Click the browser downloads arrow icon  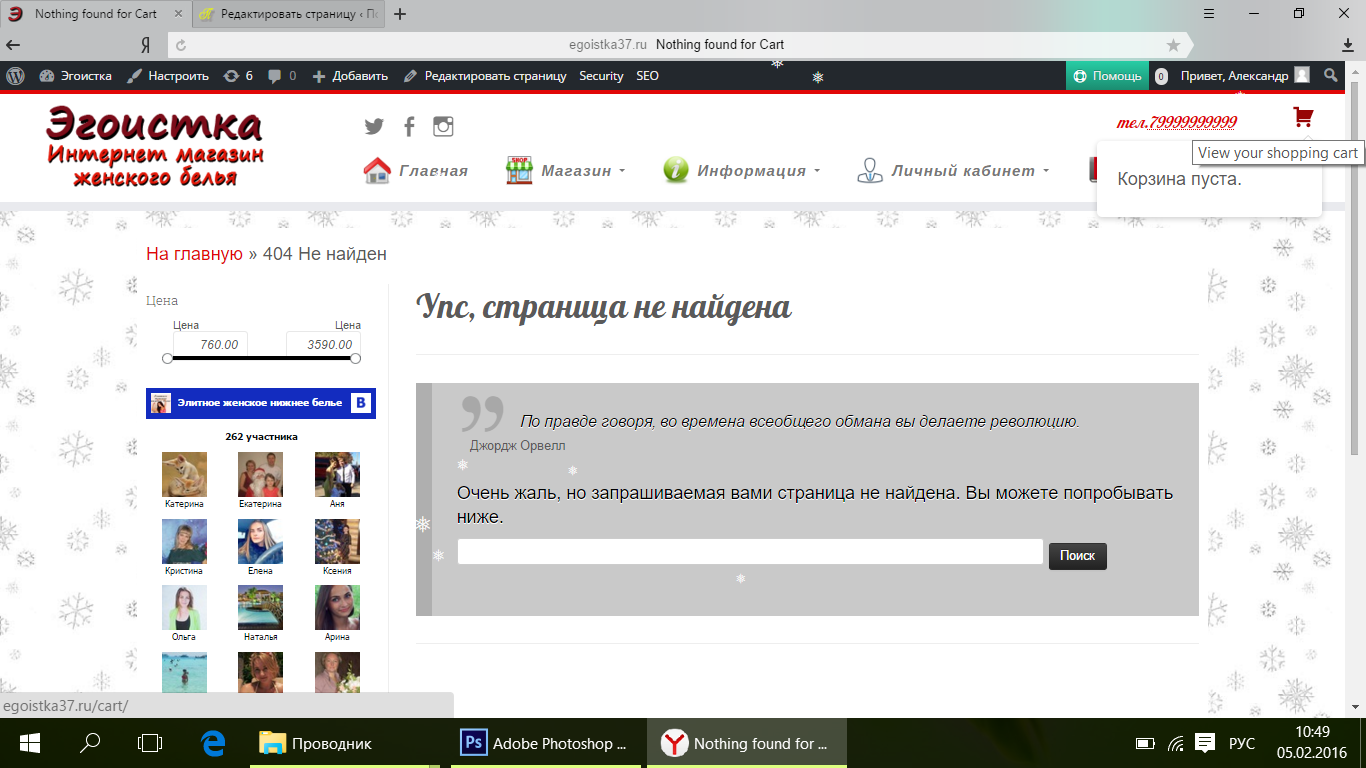tap(1348, 45)
